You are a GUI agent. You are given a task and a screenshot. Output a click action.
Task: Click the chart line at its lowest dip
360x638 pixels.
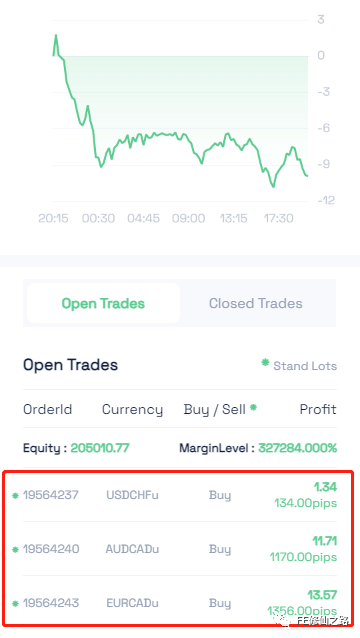(273, 186)
